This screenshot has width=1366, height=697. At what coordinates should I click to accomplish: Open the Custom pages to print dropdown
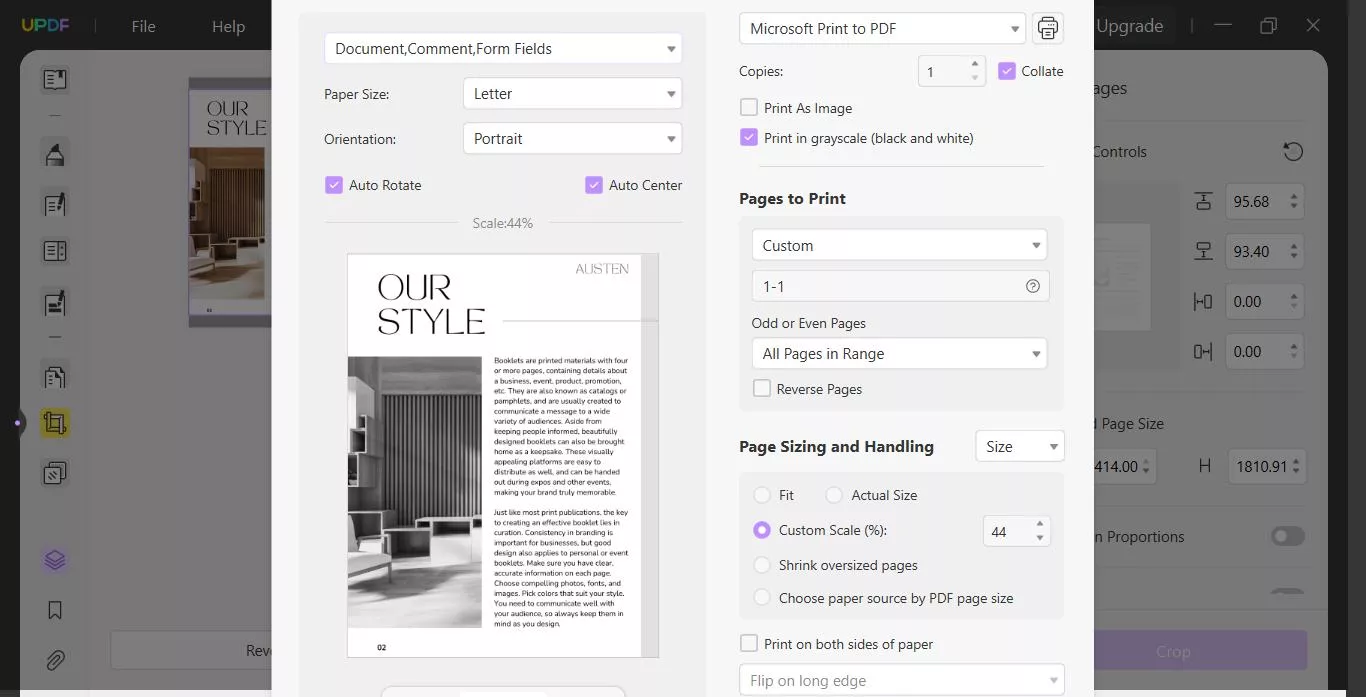coord(899,245)
